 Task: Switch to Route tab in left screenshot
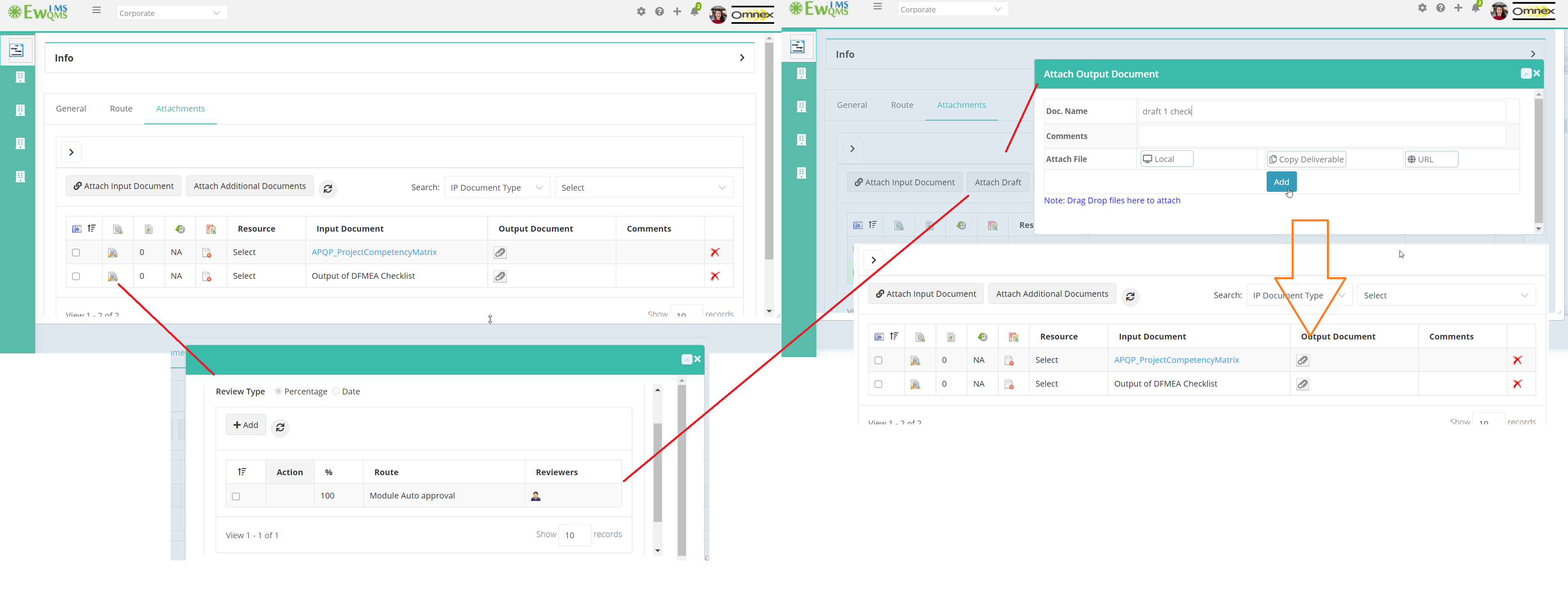(x=121, y=108)
